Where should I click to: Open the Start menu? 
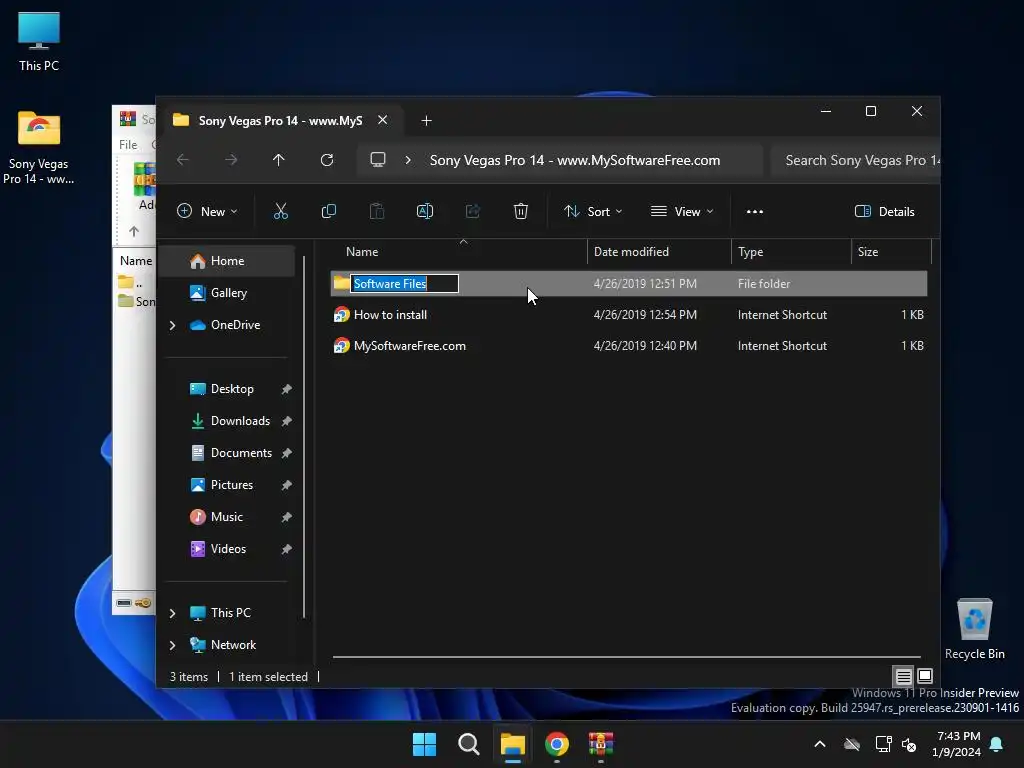click(x=424, y=744)
